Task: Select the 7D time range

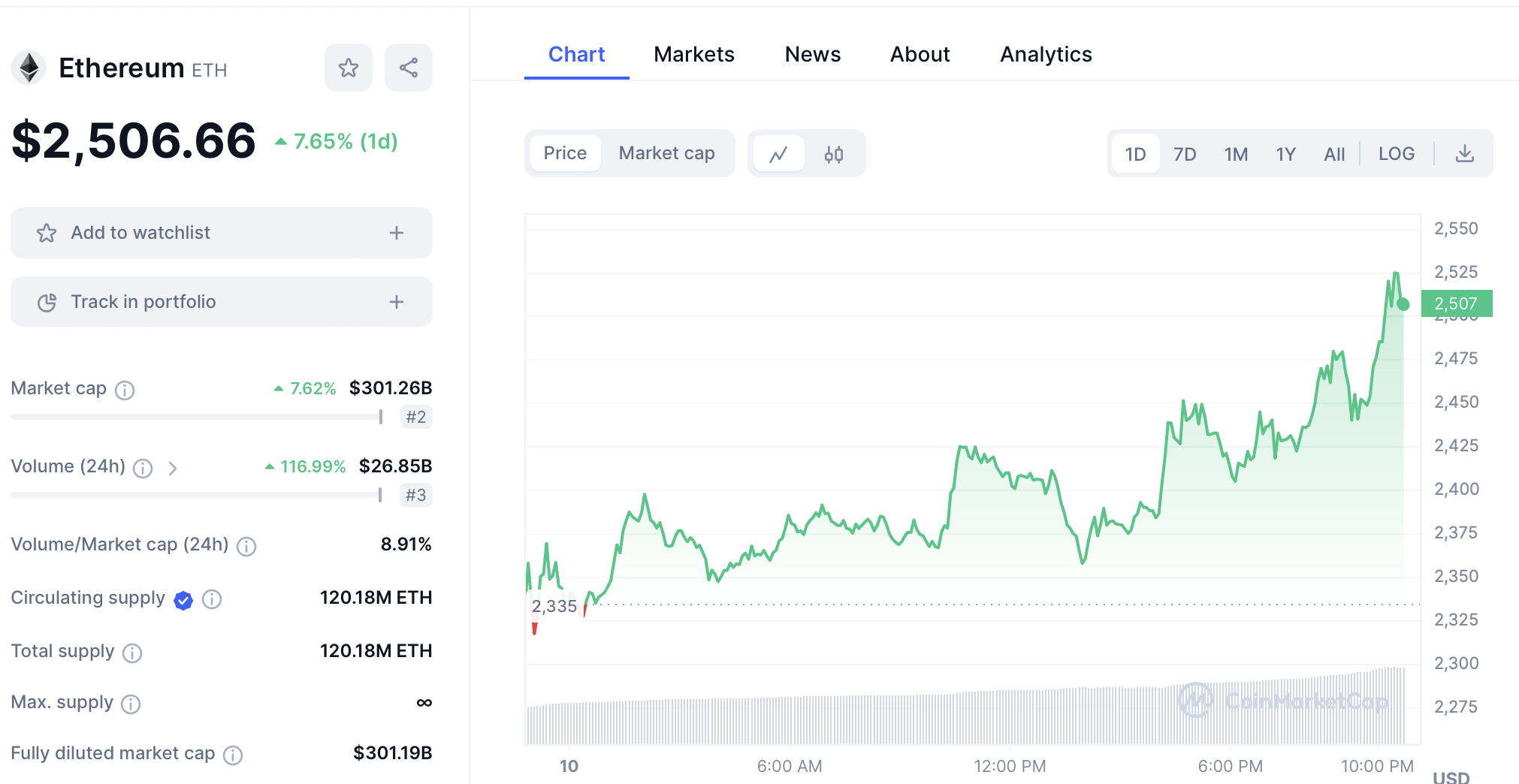Action: pos(1185,154)
